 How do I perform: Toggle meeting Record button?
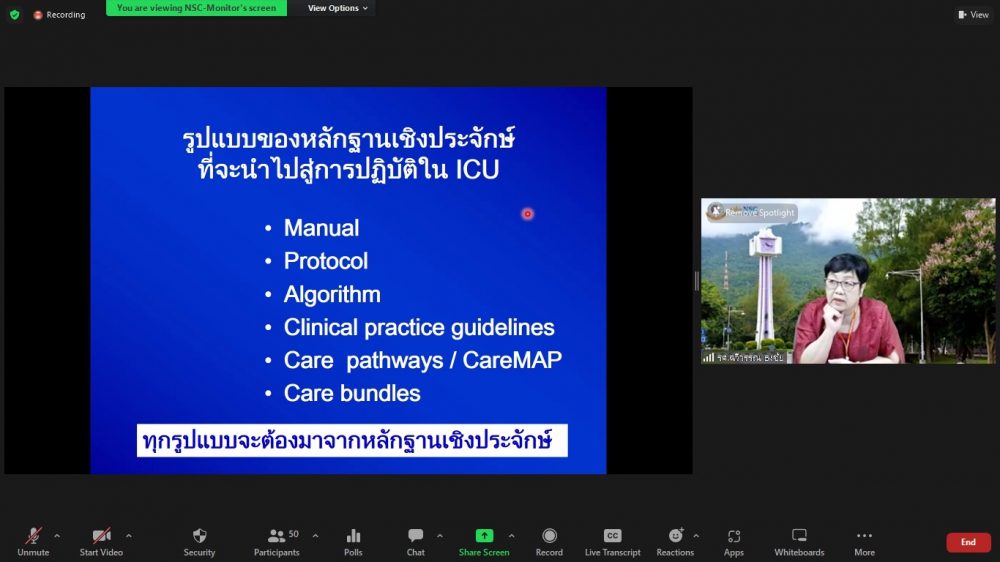[549, 541]
